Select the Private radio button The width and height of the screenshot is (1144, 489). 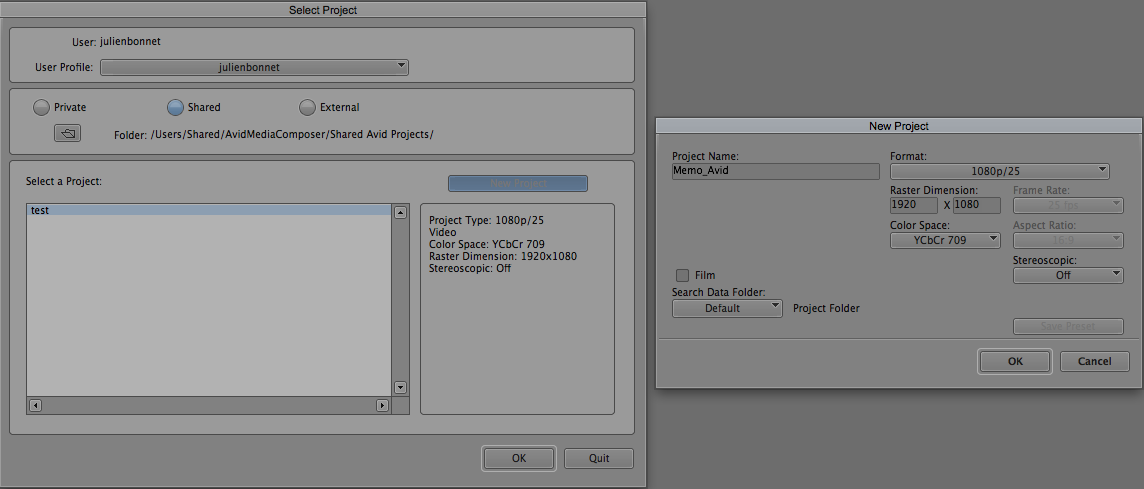(x=41, y=107)
